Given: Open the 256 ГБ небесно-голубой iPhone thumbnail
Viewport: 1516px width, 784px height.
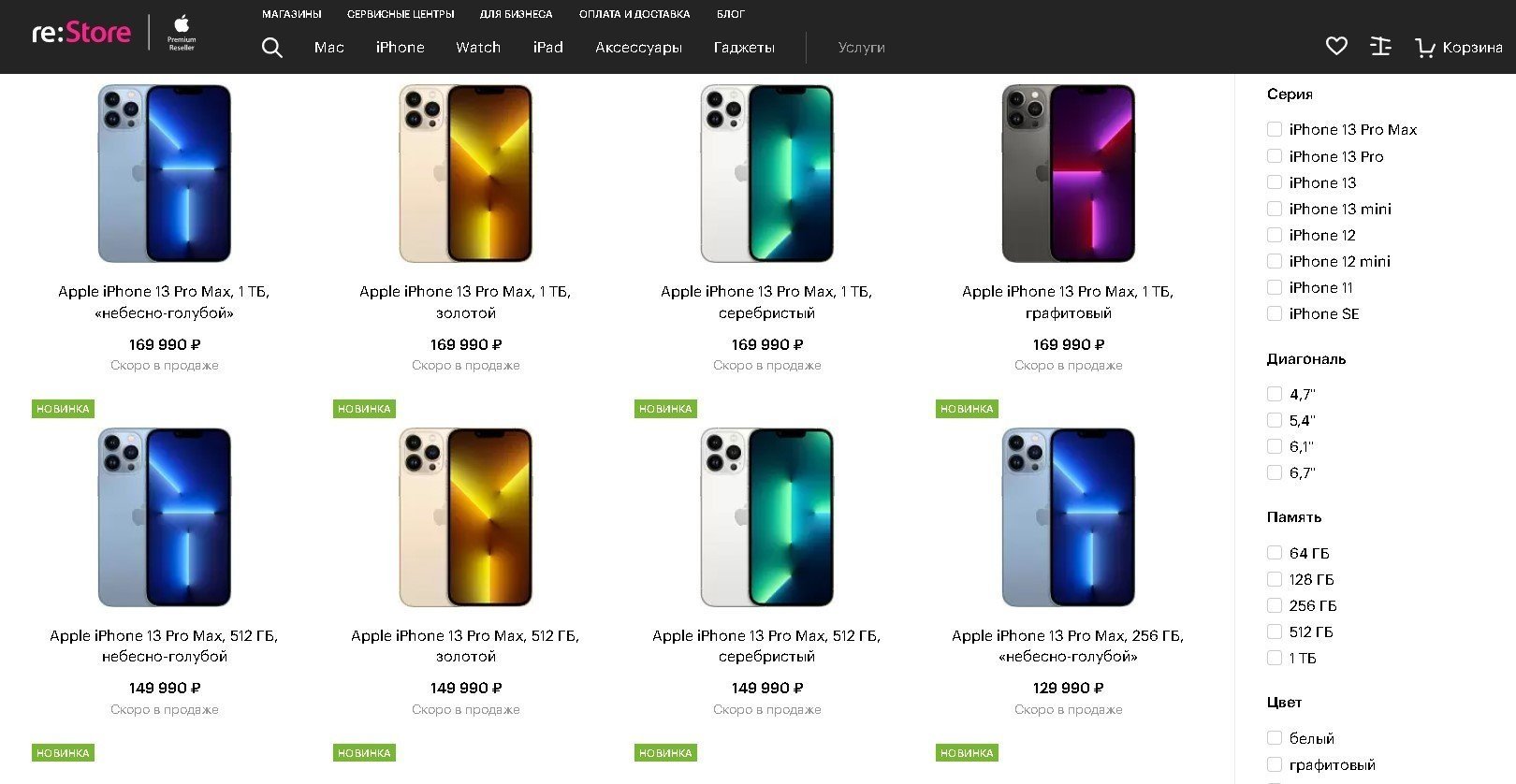Looking at the screenshot, I should coord(1068,517).
